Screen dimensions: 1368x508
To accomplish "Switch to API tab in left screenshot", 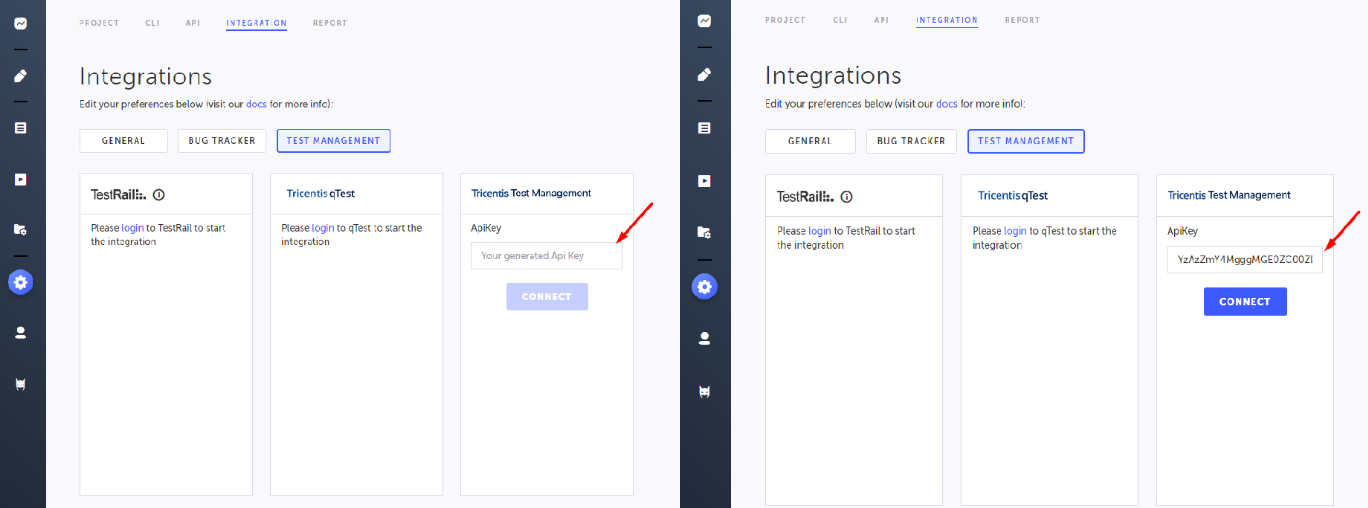I will (x=193, y=23).
